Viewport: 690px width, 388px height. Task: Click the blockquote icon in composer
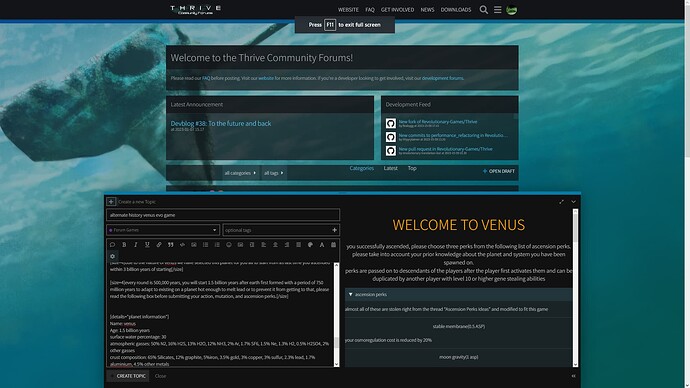coord(170,245)
